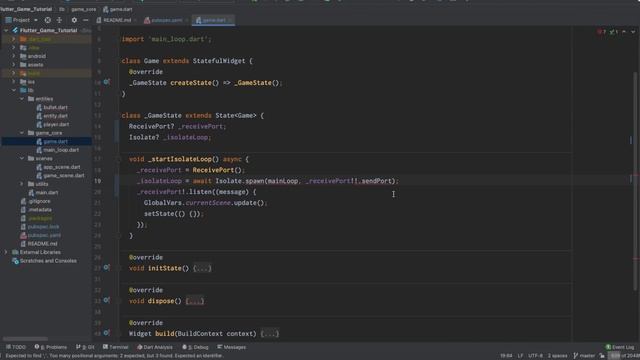The height and width of the screenshot is (360, 640).
Task: Collapse the entities folder
Action: coord(22,99)
